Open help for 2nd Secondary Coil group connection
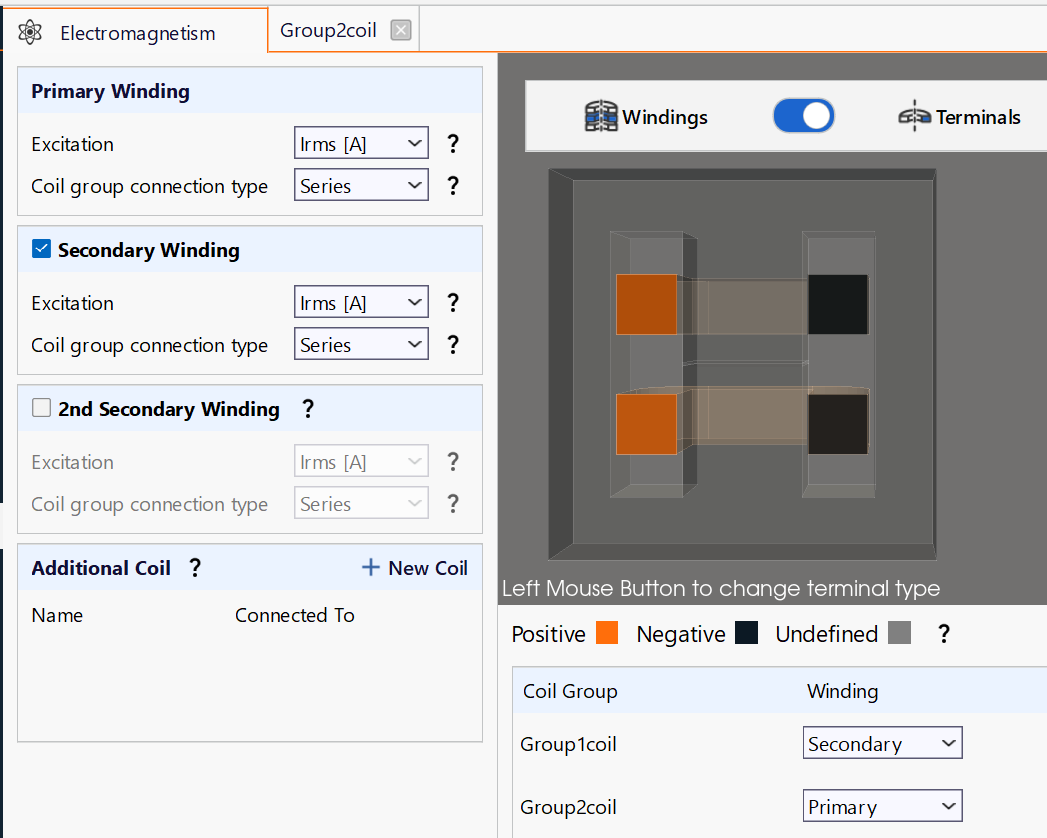Image resolution: width=1047 pixels, height=838 pixels. coord(453,503)
